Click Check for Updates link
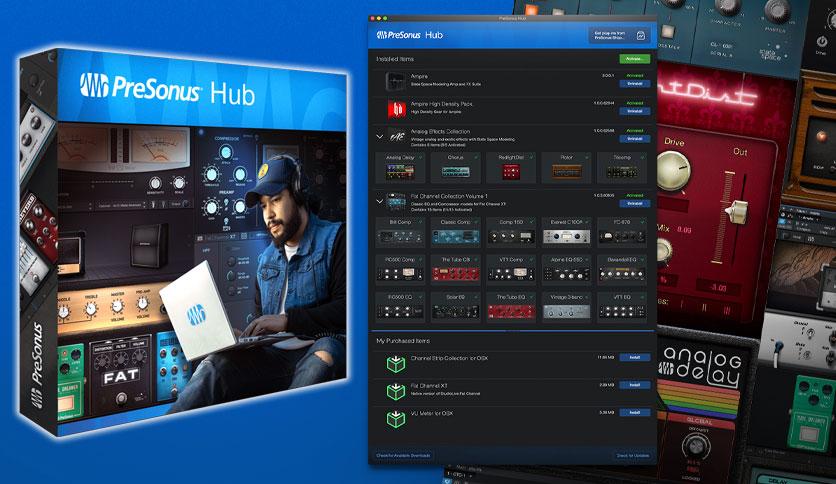 coord(633,456)
